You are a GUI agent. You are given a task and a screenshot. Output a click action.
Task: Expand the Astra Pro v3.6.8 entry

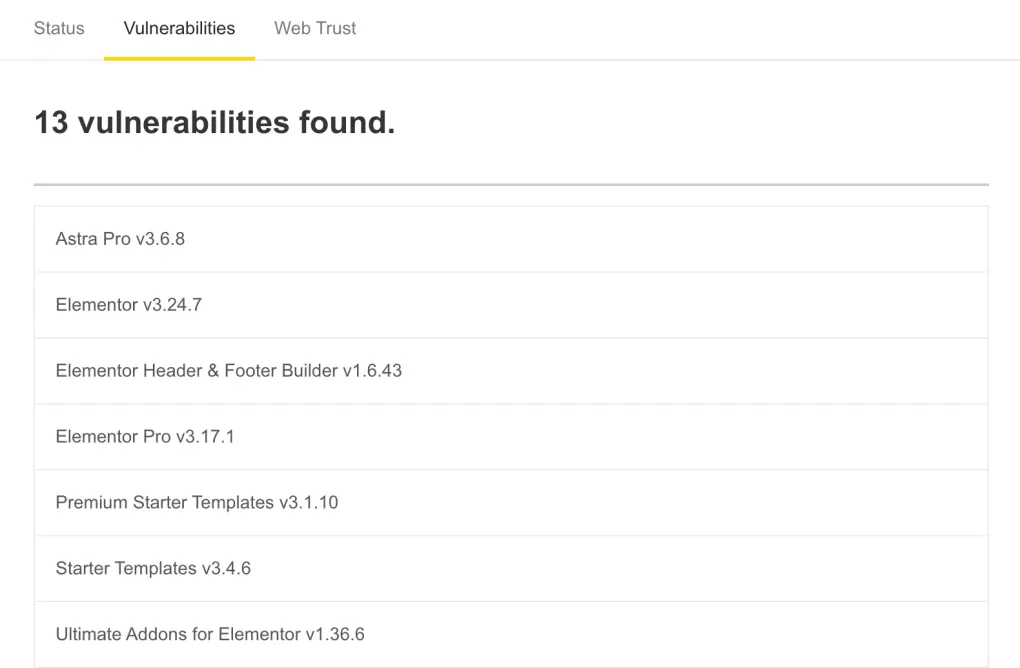coord(510,239)
